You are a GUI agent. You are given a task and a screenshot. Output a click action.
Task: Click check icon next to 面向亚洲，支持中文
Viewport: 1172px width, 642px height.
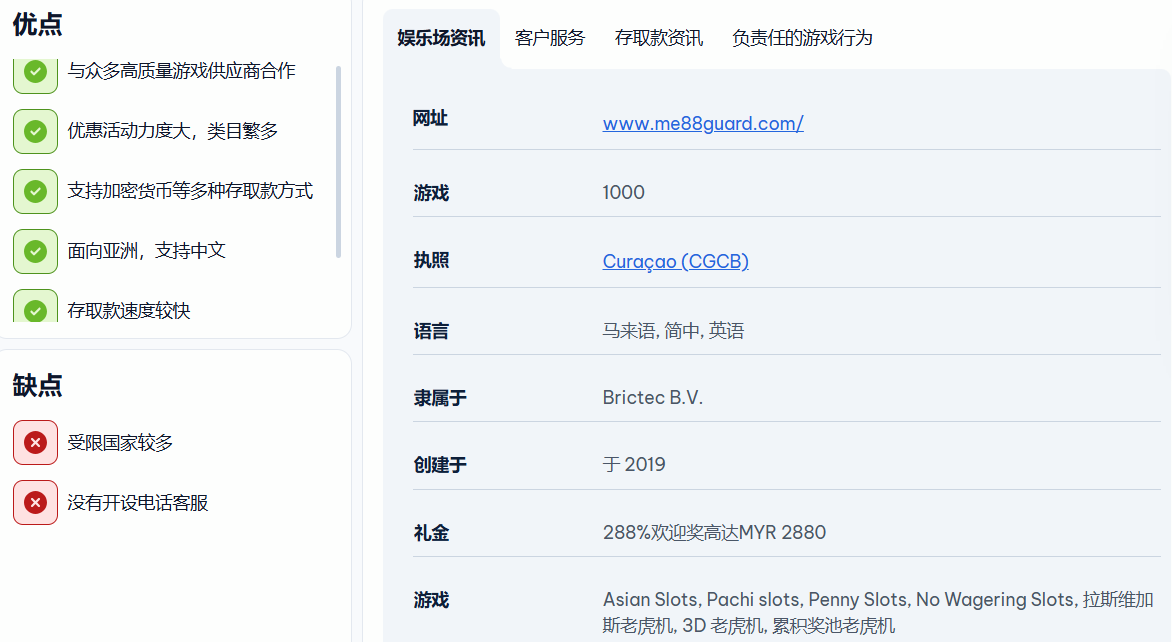tap(35, 251)
